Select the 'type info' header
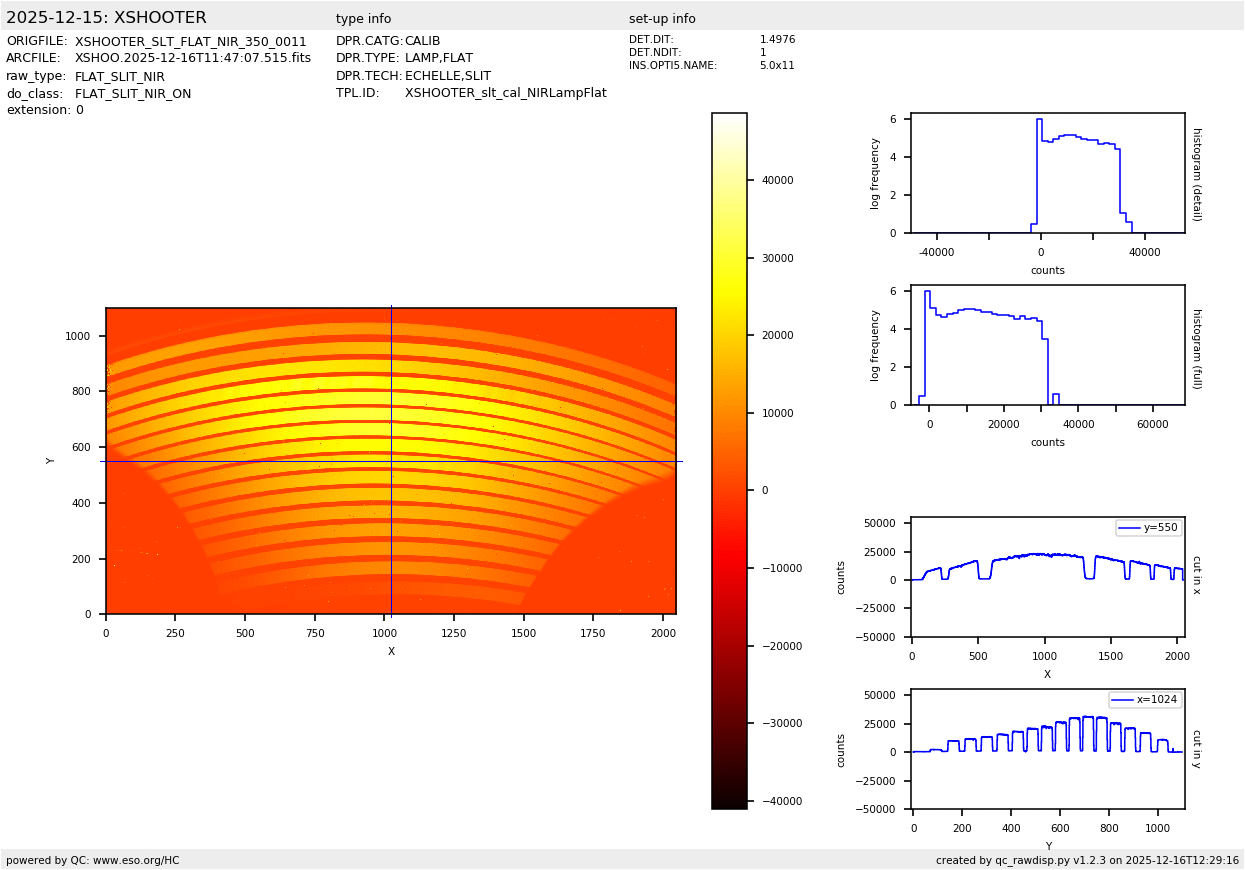Viewport: 1245px width, 870px height. click(363, 19)
